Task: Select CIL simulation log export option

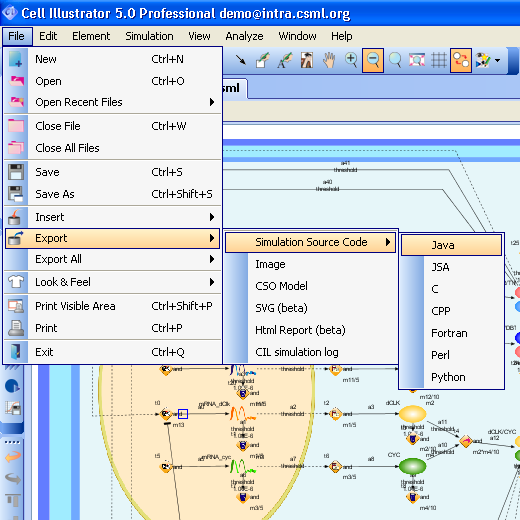Action: [x=311, y=352]
